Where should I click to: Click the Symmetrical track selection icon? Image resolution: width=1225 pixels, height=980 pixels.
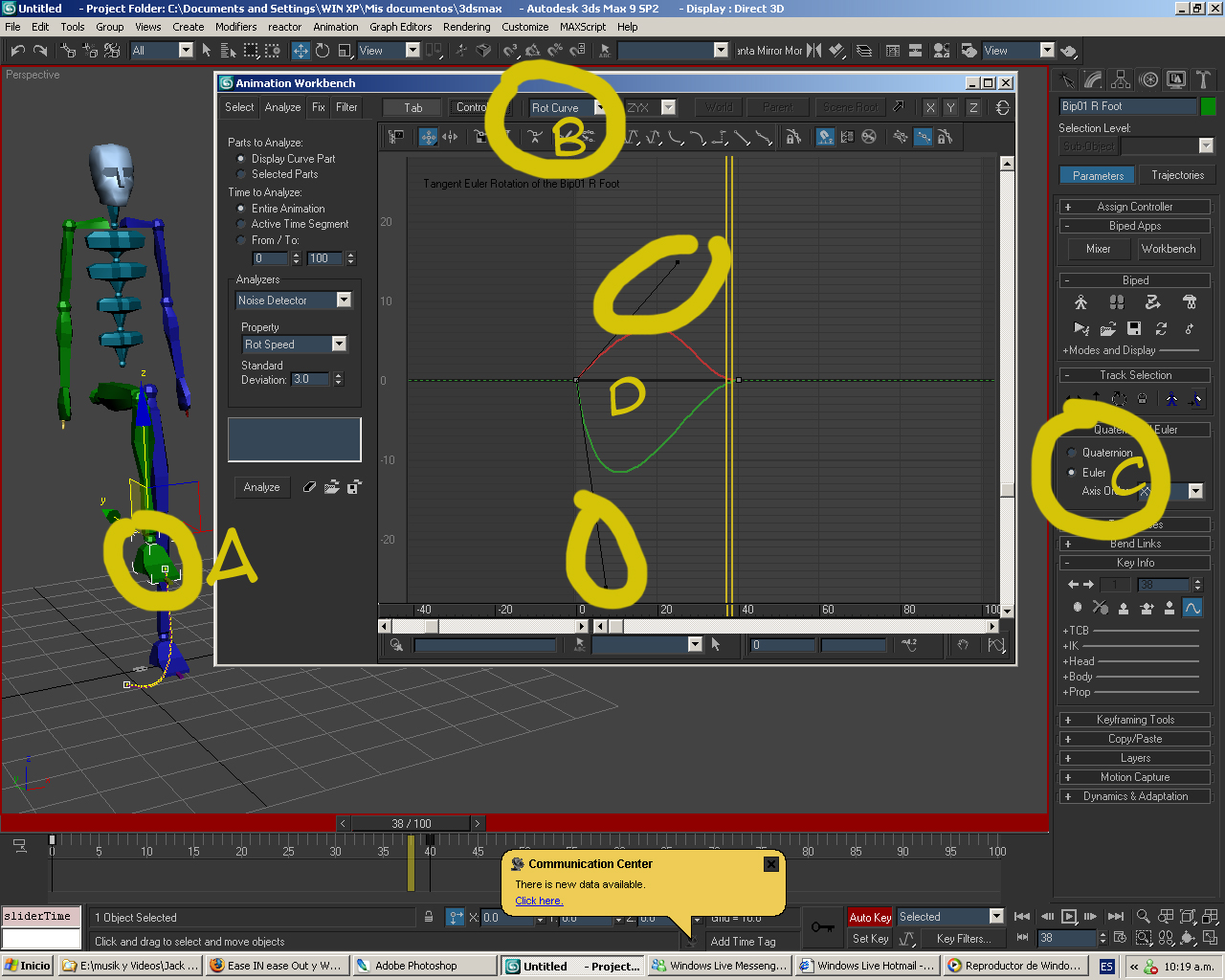click(x=1171, y=399)
